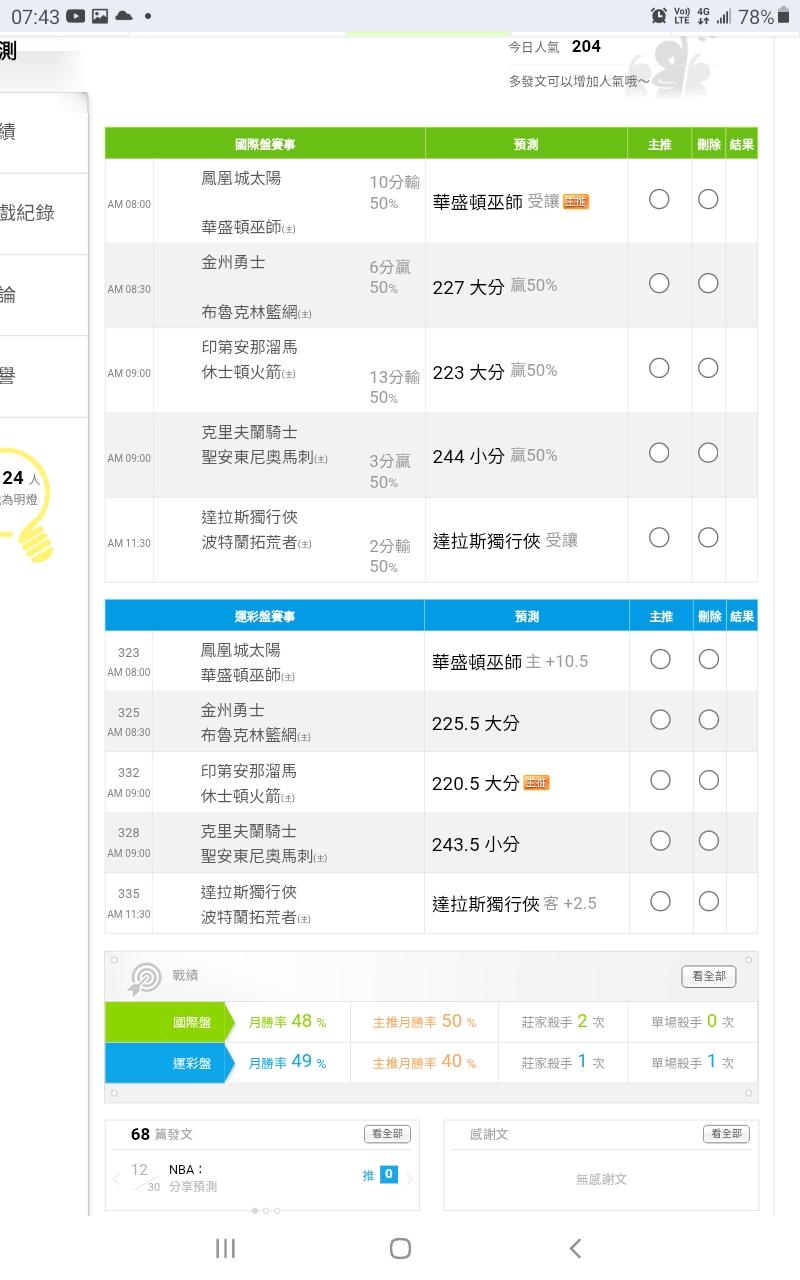Expand 戰績 records with 看全部 button
800x1280 pixels.
(708, 976)
